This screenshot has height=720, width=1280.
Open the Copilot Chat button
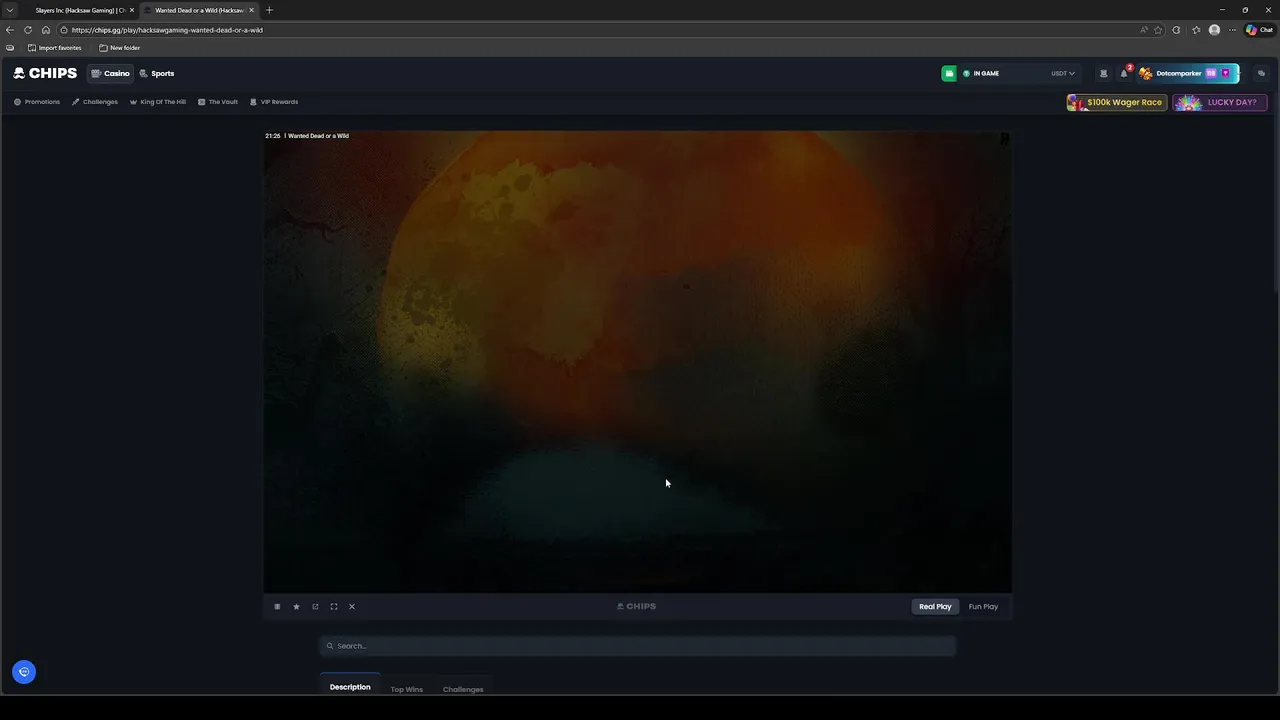pyautogui.click(x=1258, y=30)
